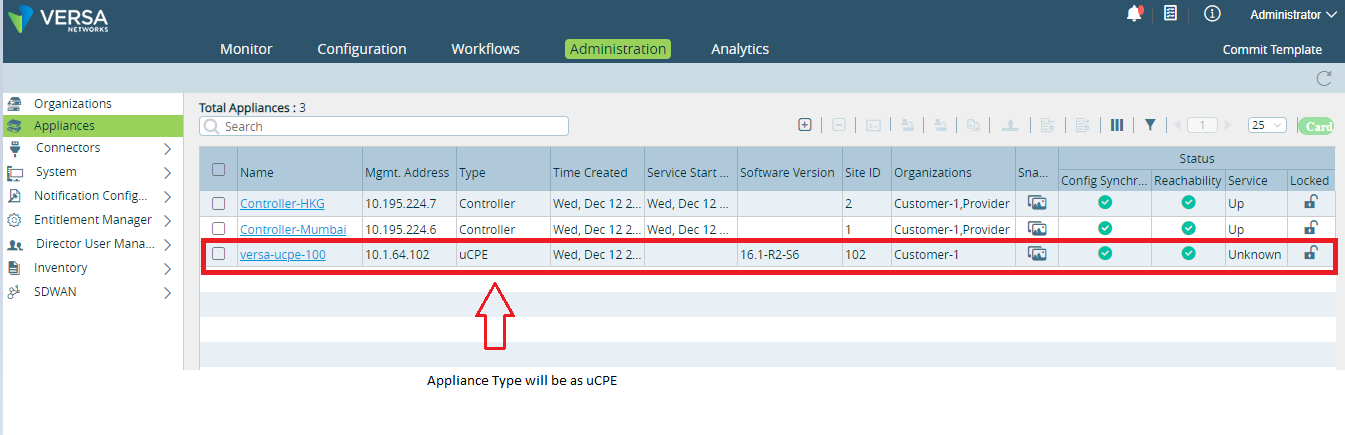
Task: Open the shell terminal icon in toolbar
Action: (x=873, y=125)
